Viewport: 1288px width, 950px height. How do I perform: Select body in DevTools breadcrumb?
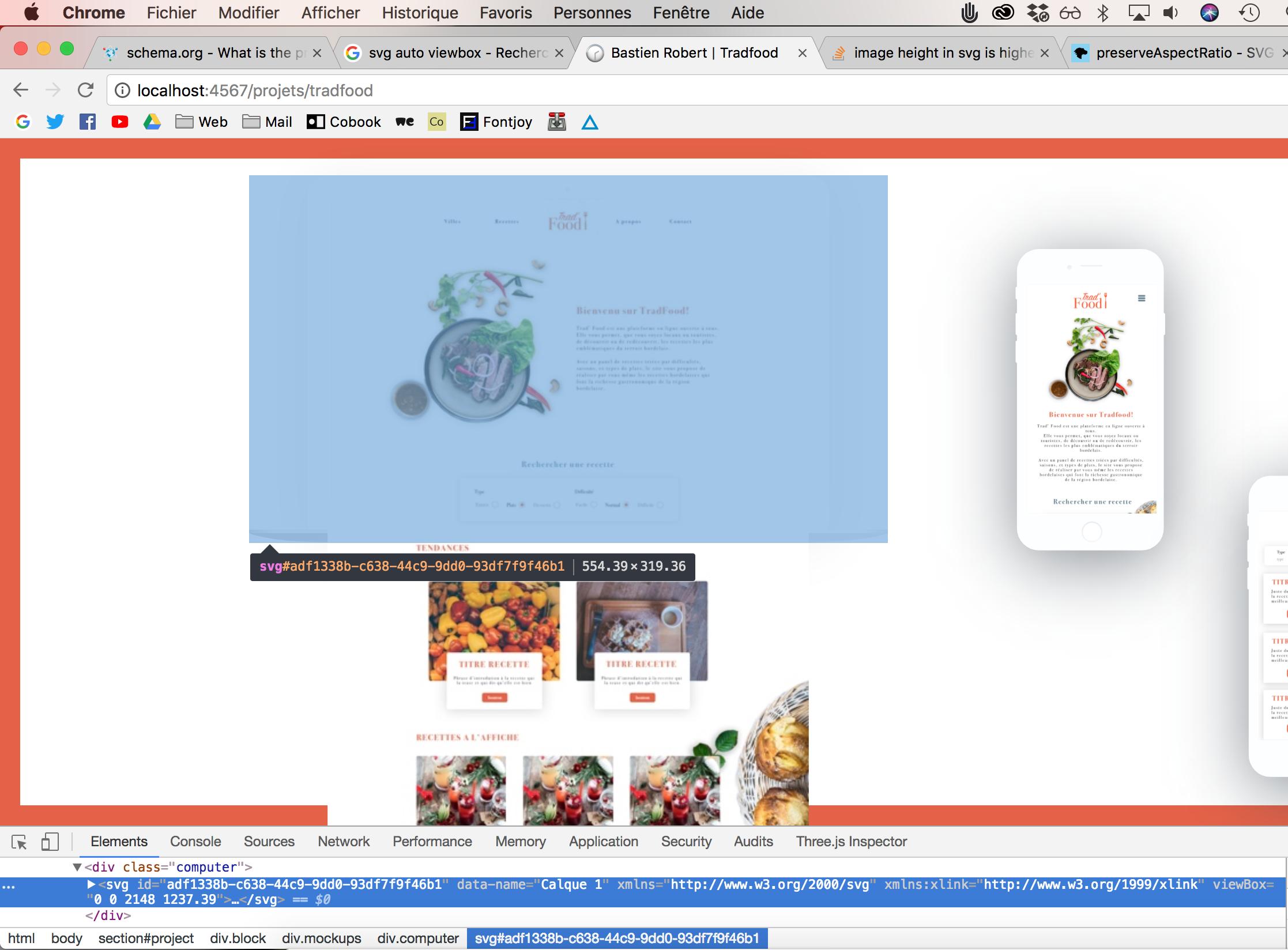coord(66,938)
